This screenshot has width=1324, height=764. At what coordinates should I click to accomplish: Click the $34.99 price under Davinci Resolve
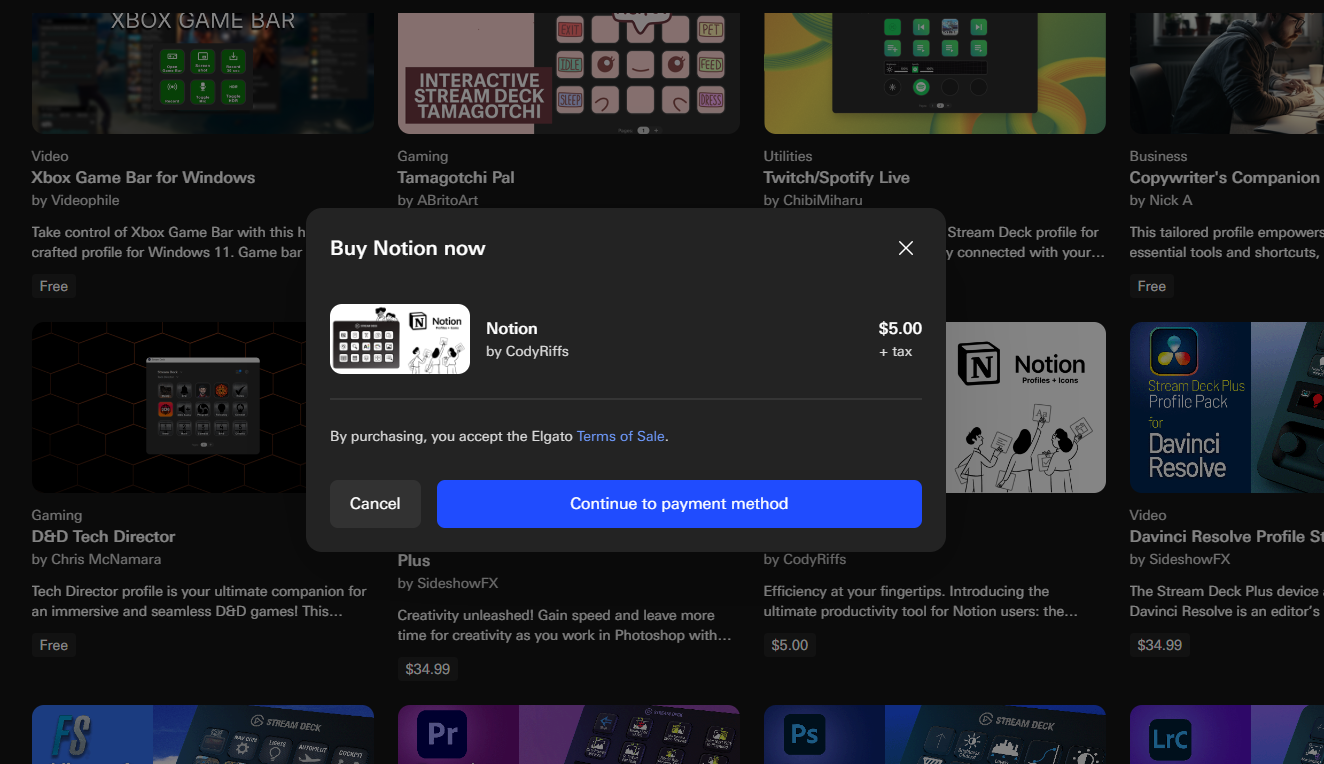pyautogui.click(x=1160, y=645)
